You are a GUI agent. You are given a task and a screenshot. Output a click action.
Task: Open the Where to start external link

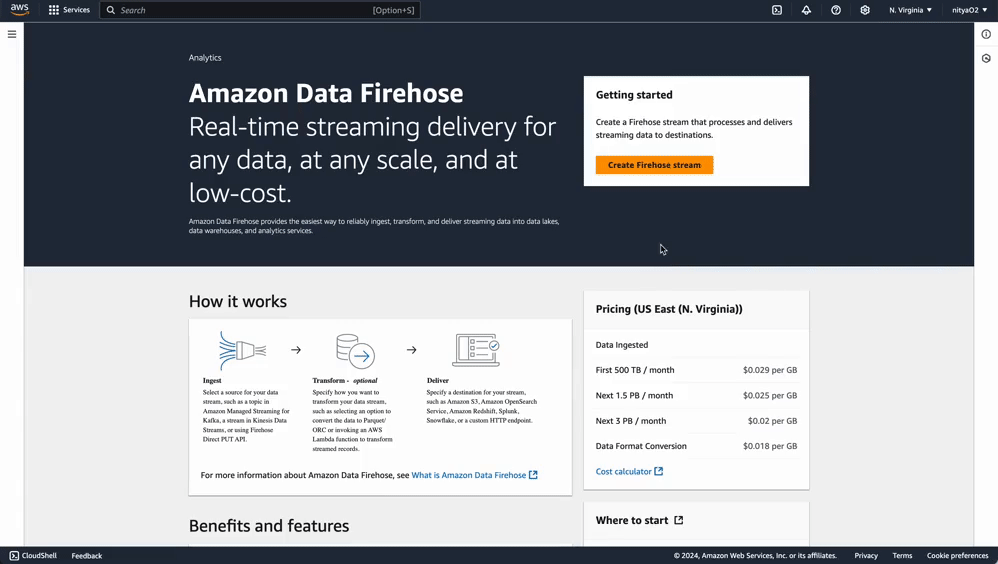point(639,520)
